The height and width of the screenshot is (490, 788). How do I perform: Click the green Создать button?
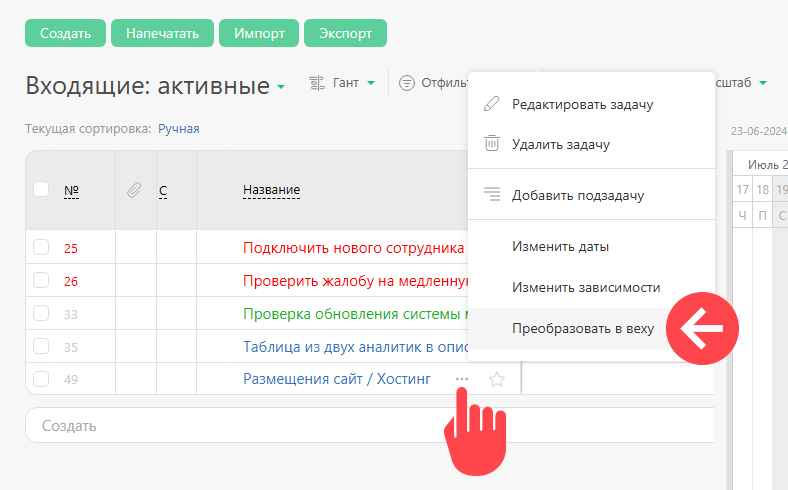(x=65, y=33)
